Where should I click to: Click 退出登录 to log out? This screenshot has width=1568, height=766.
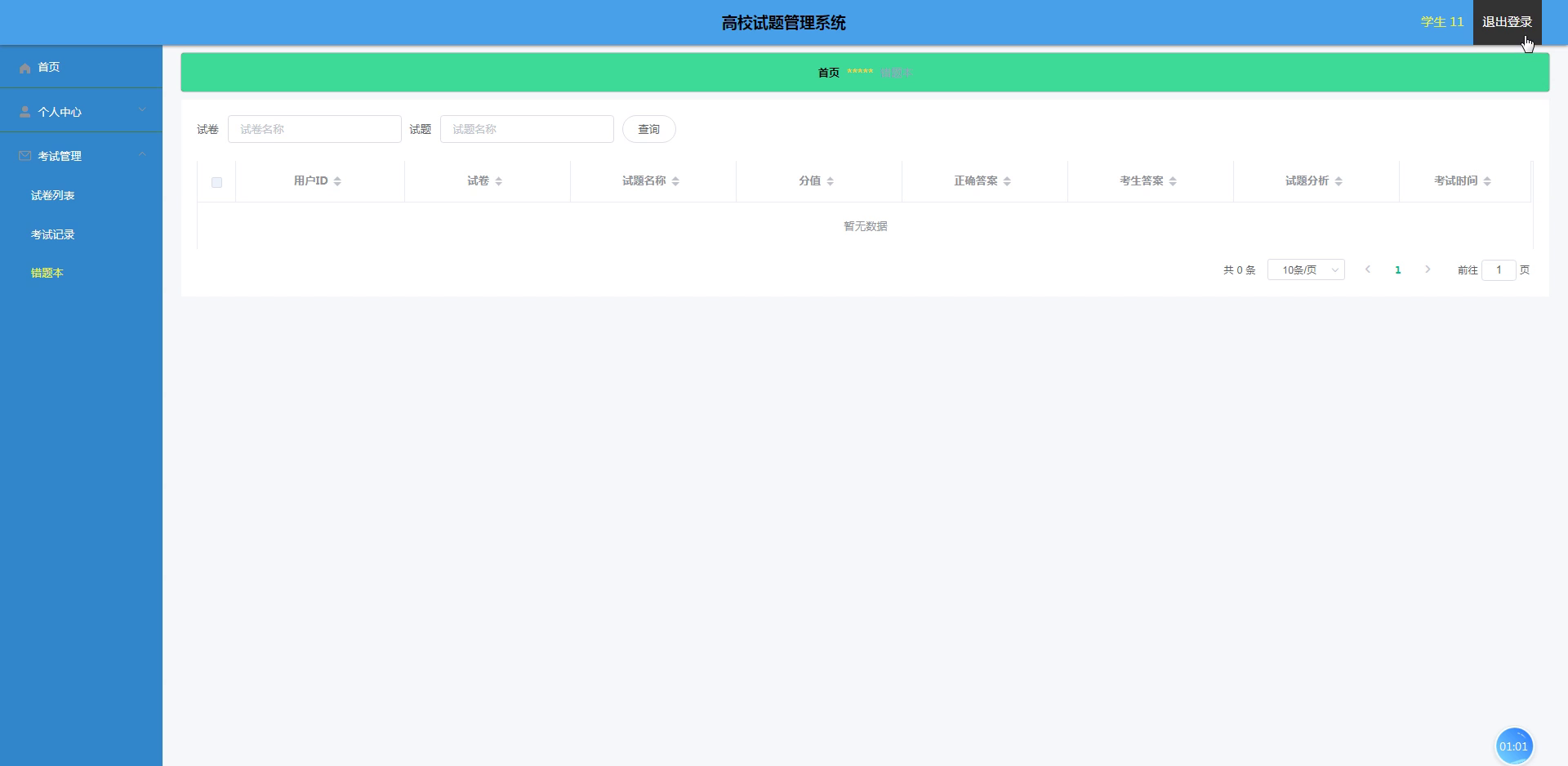coord(1507,22)
